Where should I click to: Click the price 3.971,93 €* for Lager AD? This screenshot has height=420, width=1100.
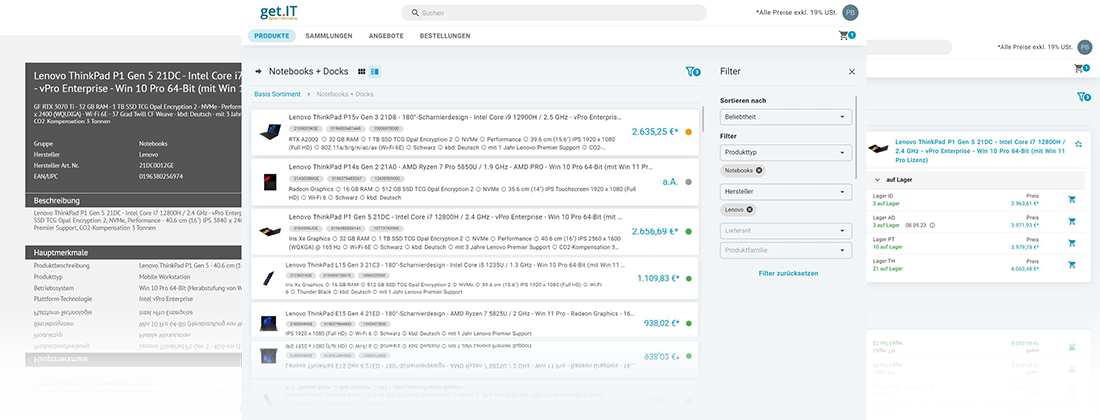(1024, 225)
